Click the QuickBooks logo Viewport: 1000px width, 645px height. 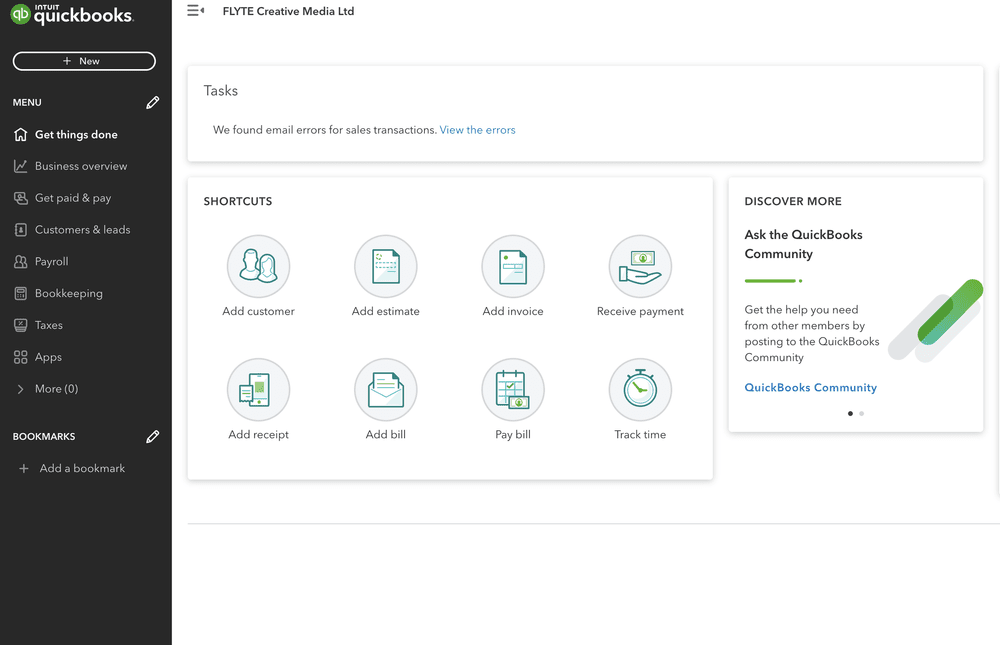point(72,14)
